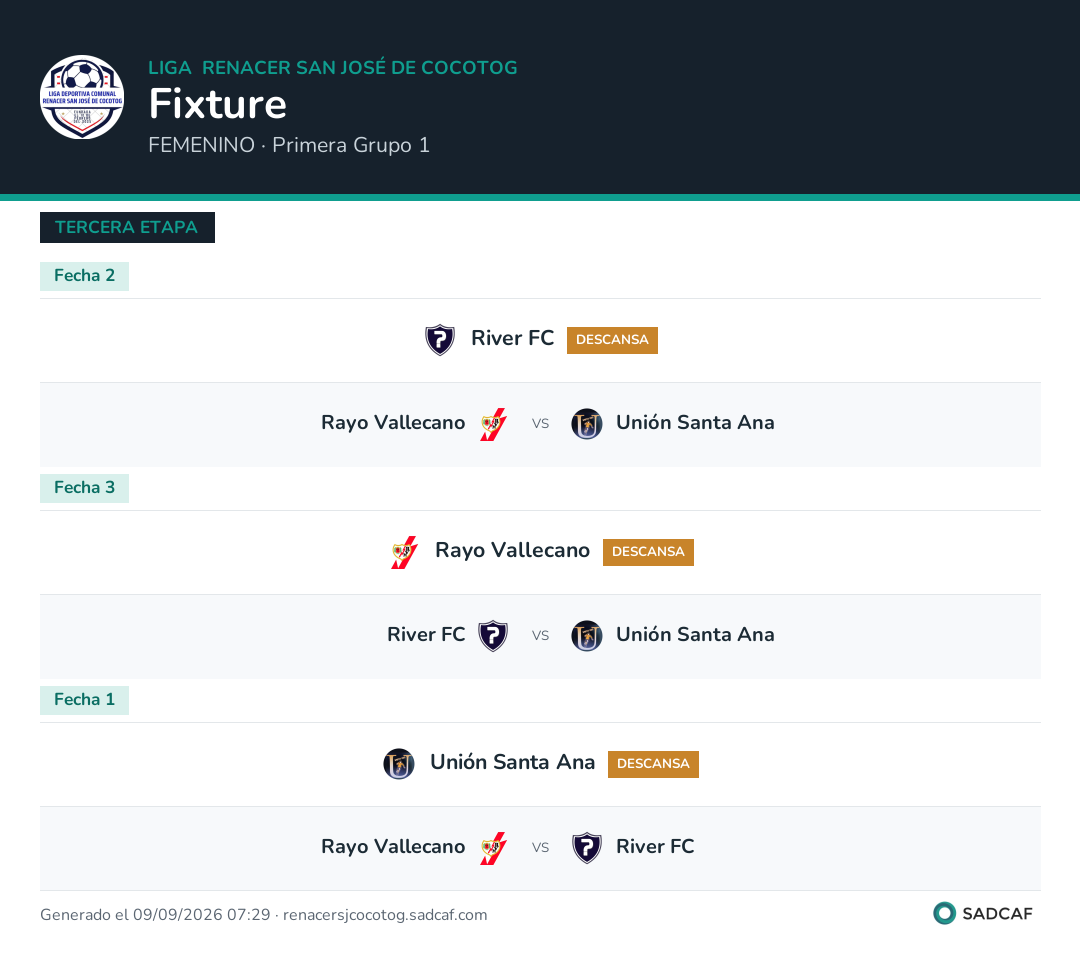Click River FC shield in Fecha 1 match

587,848
